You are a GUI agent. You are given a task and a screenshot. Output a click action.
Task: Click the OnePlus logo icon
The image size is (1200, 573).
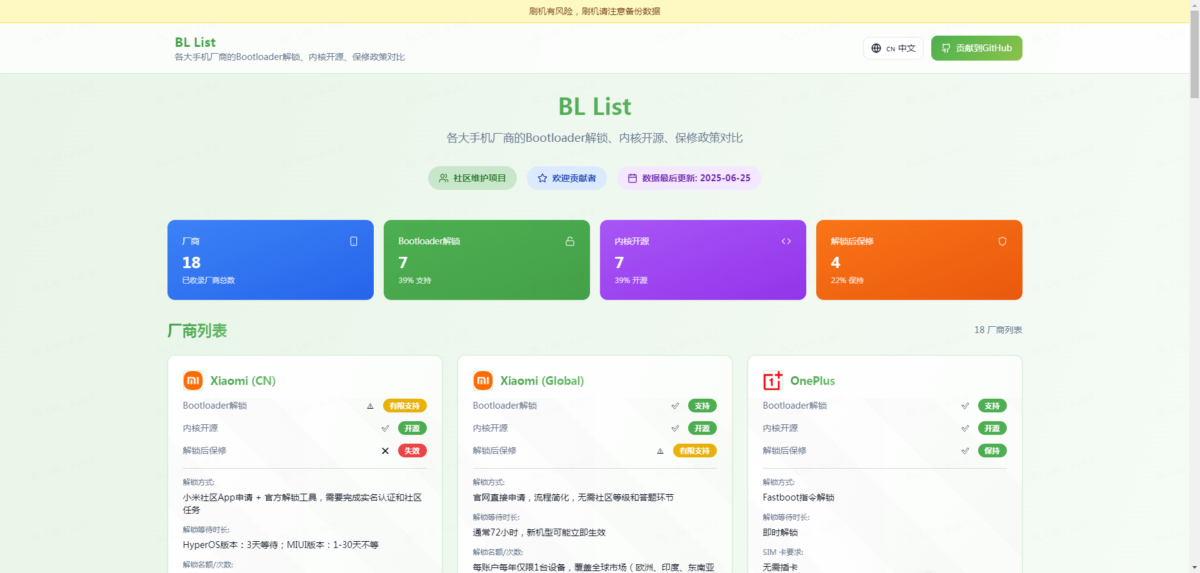773,380
